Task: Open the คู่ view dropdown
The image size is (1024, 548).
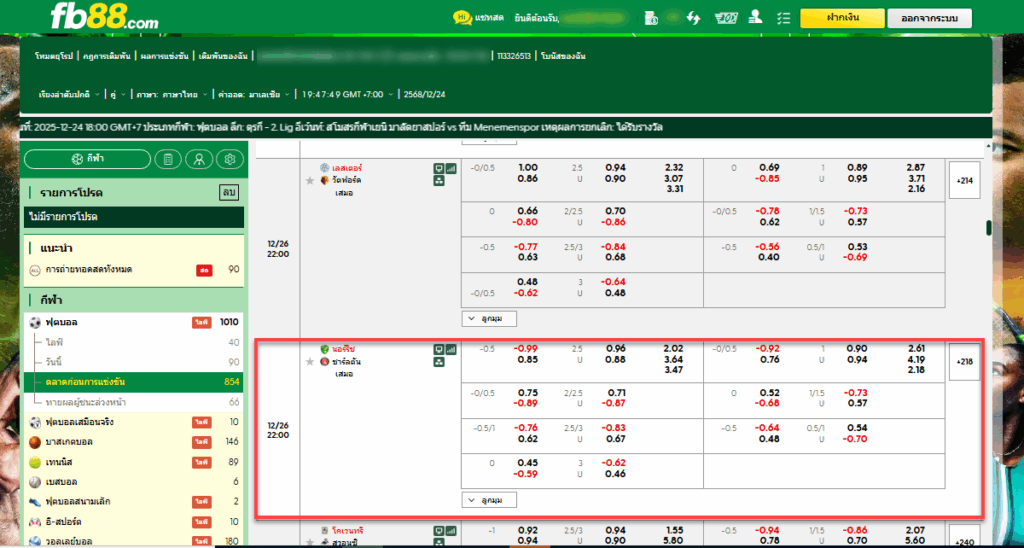Action: click(118, 94)
